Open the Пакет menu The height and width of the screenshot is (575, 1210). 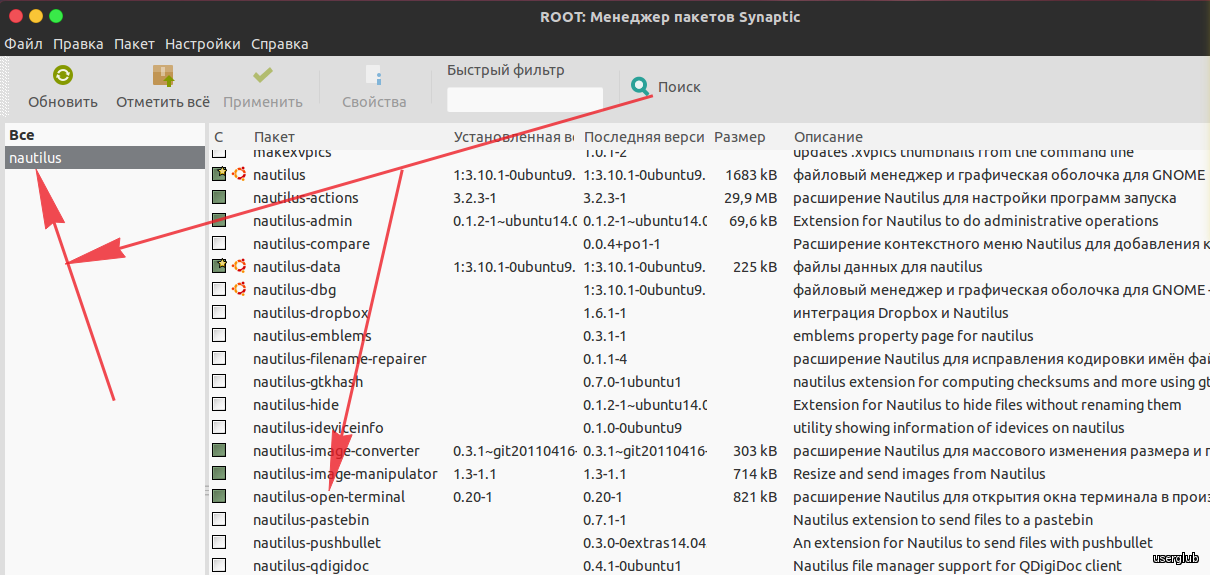(134, 44)
